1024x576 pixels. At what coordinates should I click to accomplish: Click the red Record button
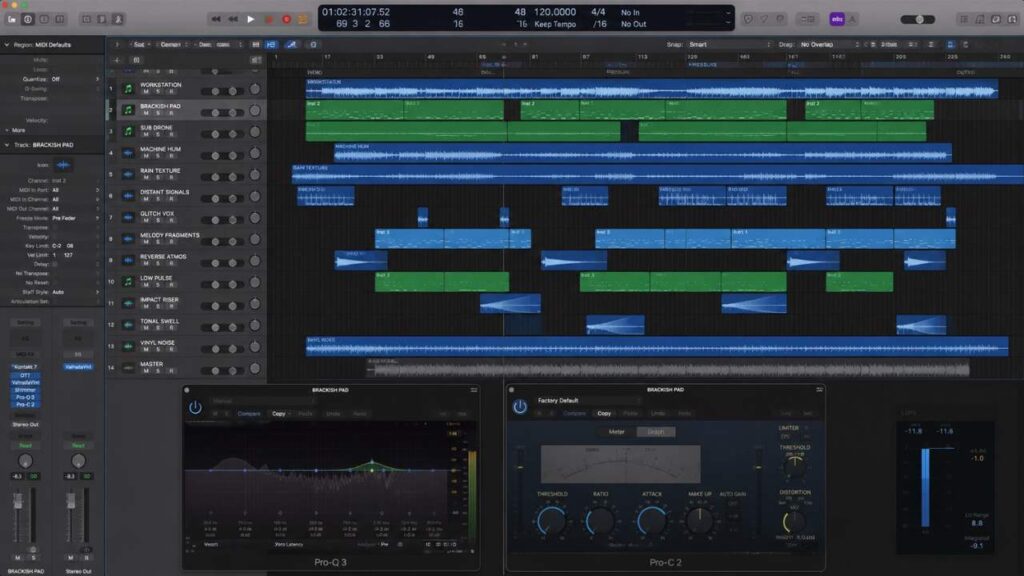tap(286, 19)
